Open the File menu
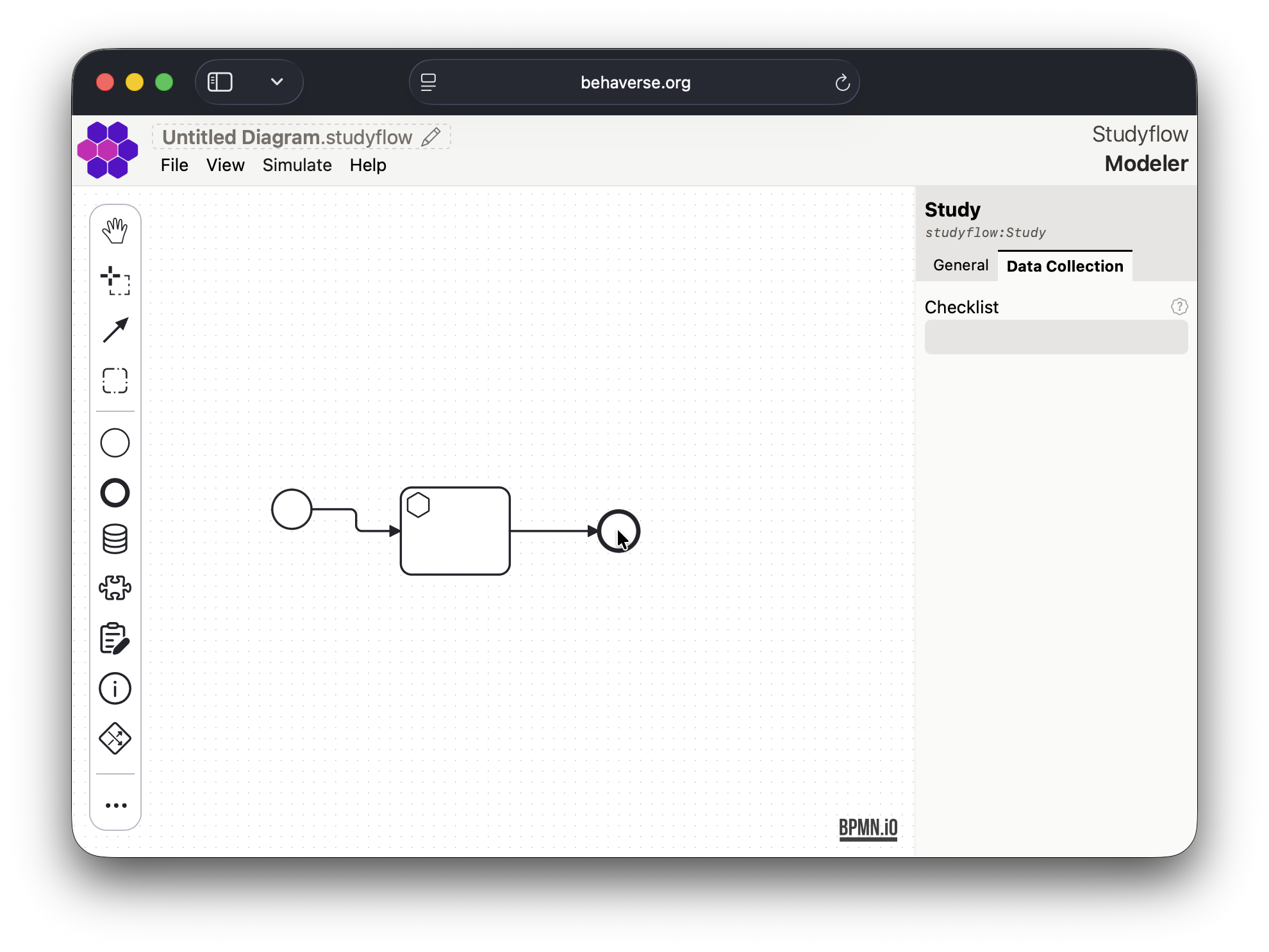Image resolution: width=1269 pixels, height=952 pixels. [x=174, y=165]
